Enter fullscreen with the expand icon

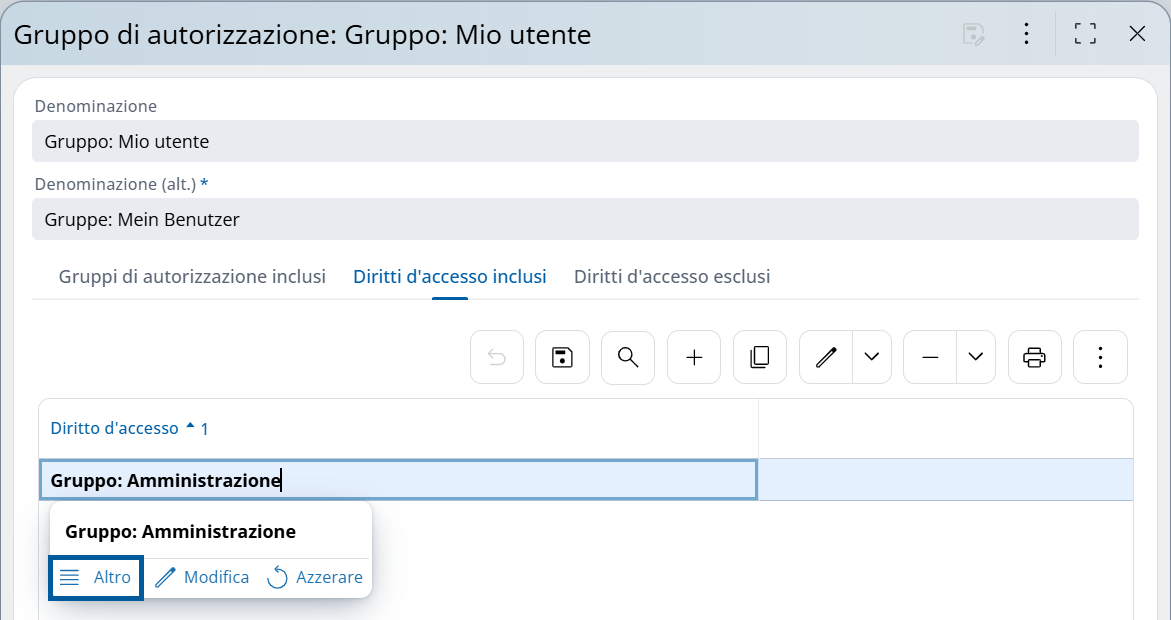(x=1084, y=33)
